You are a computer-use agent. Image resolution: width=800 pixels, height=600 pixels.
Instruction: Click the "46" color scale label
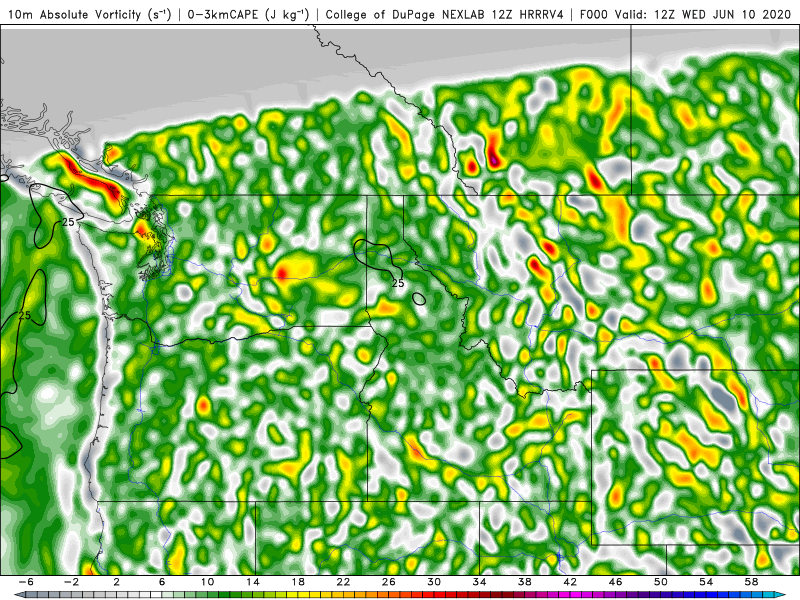click(x=615, y=582)
